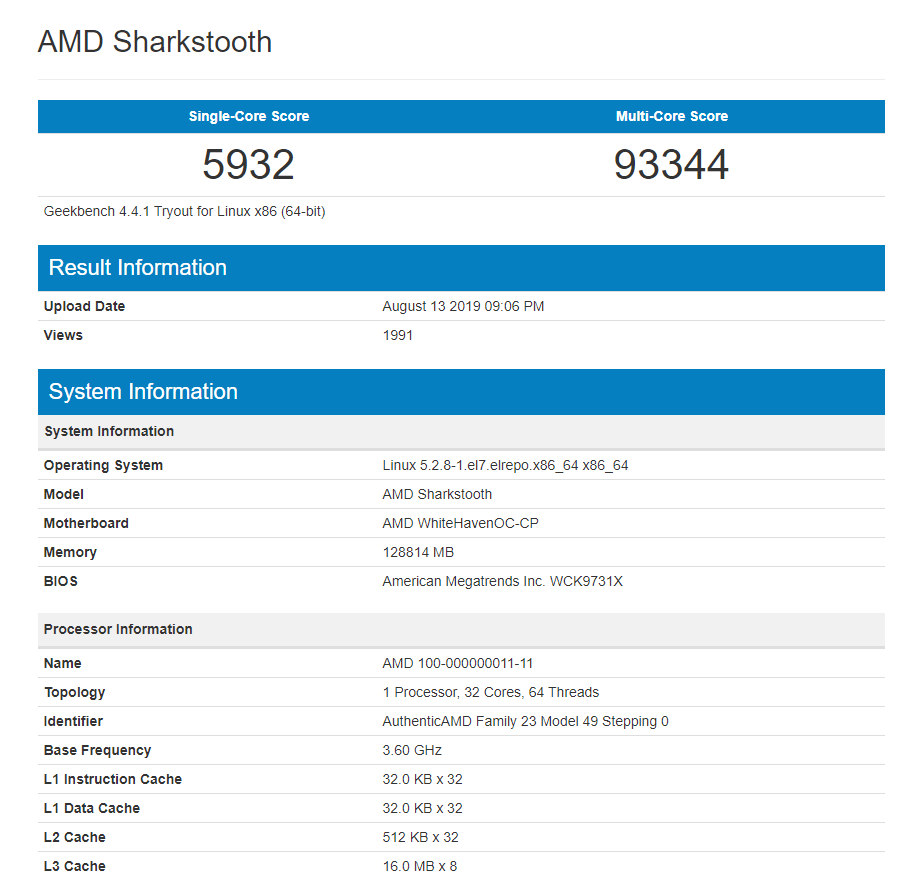Click the single-core score value 5932
The height and width of the screenshot is (894, 922).
click(x=249, y=165)
